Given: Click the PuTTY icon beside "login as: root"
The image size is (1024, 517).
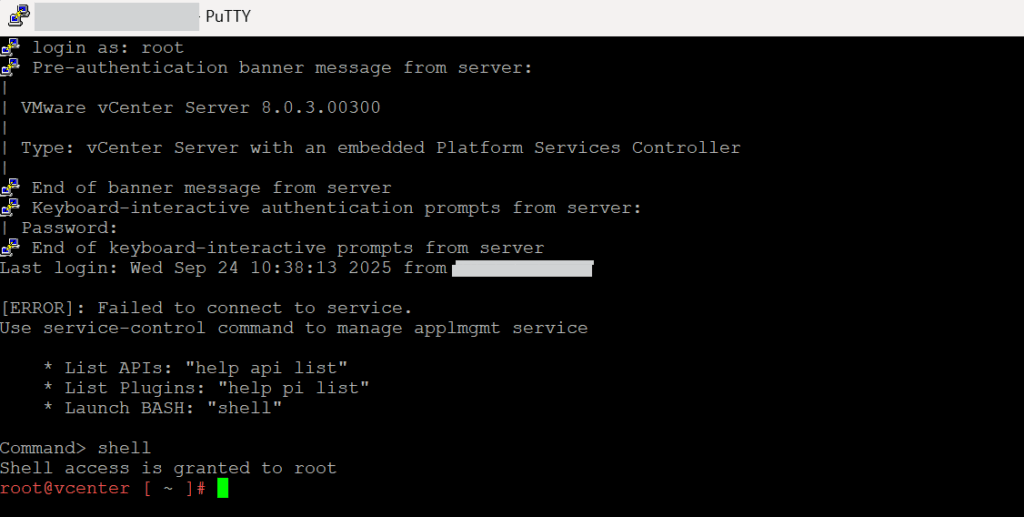Looking at the screenshot, I should point(10,47).
